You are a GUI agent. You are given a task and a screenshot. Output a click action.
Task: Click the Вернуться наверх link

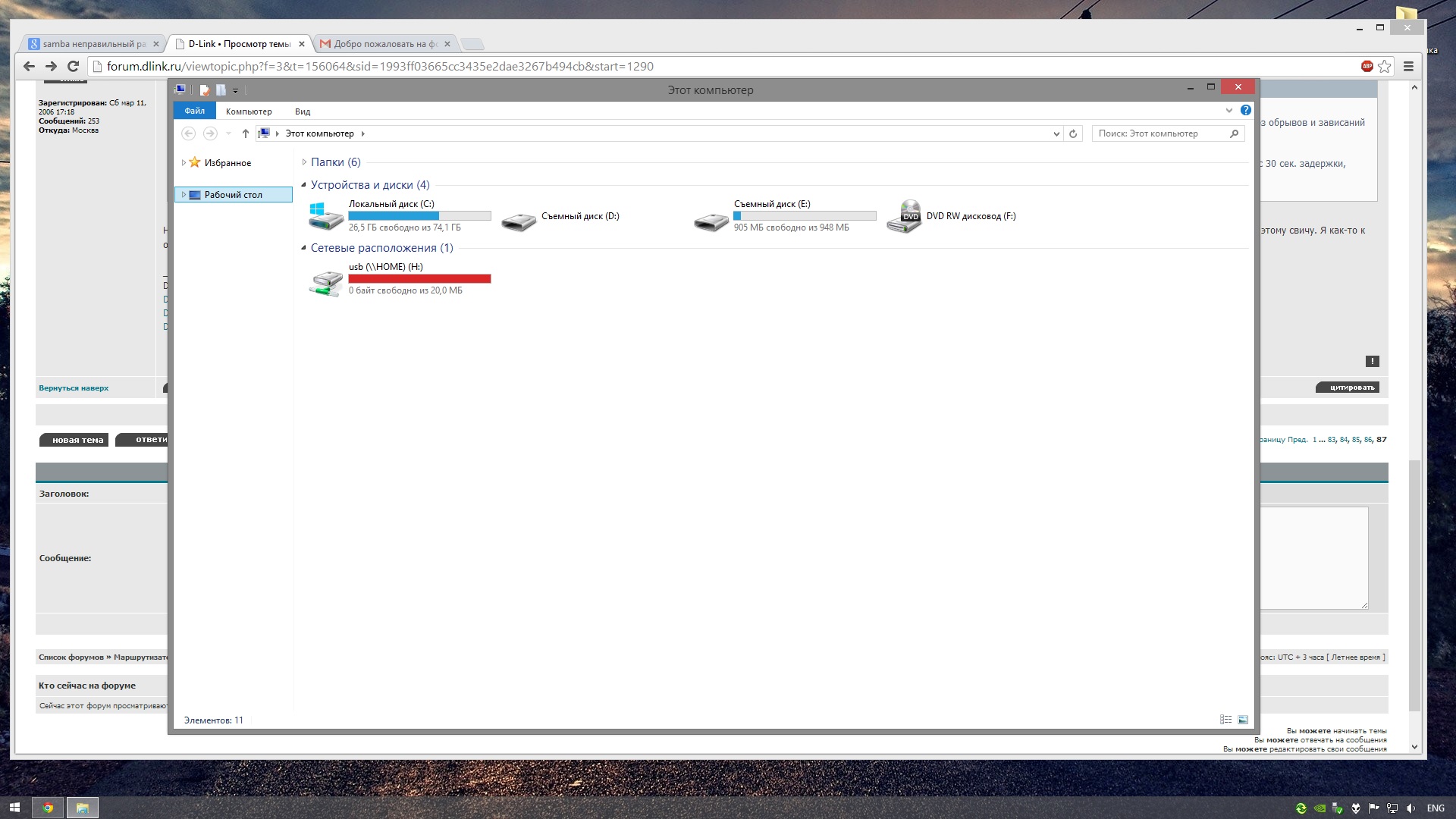(x=74, y=388)
